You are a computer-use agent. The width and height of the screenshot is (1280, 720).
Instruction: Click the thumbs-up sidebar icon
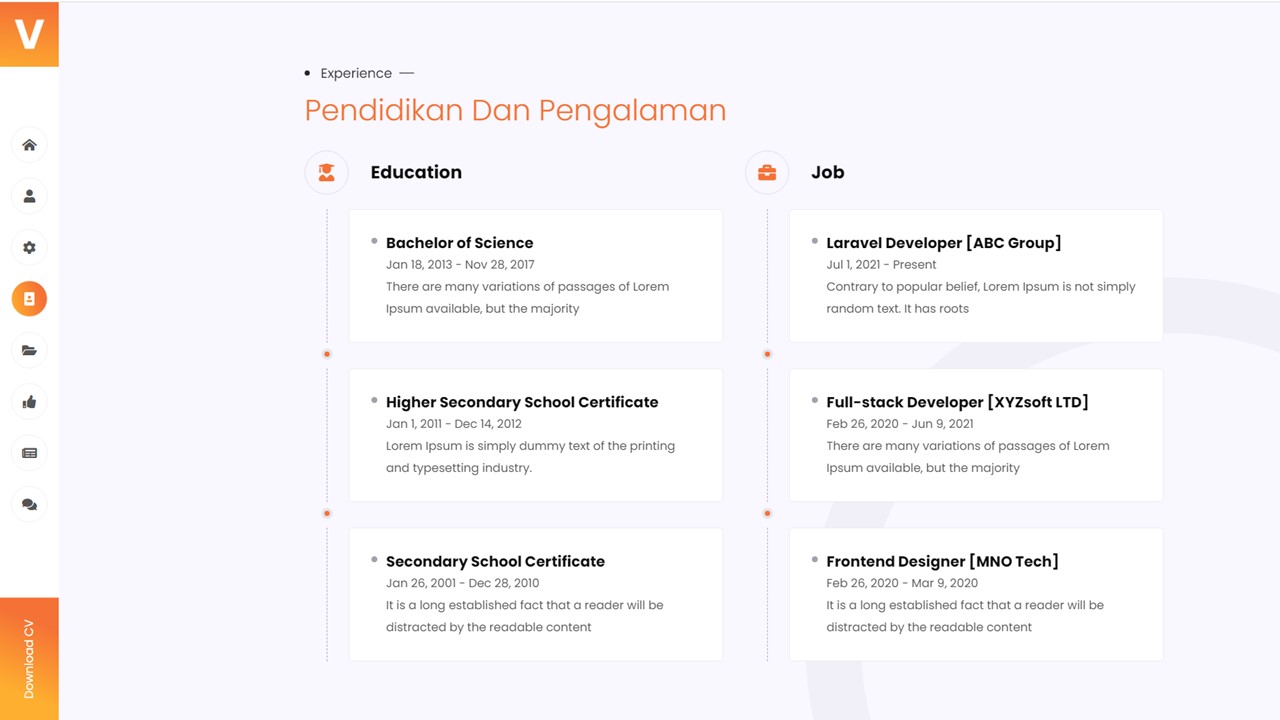click(x=29, y=402)
